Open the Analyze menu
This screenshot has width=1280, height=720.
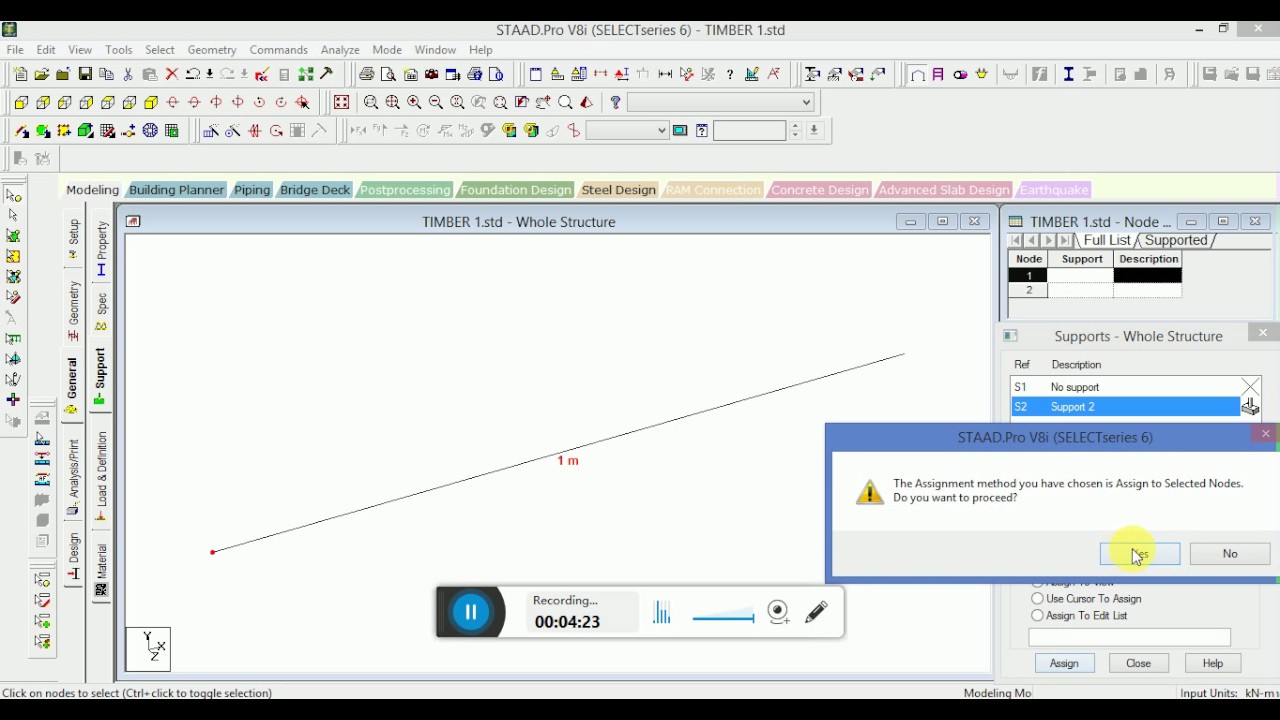340,50
